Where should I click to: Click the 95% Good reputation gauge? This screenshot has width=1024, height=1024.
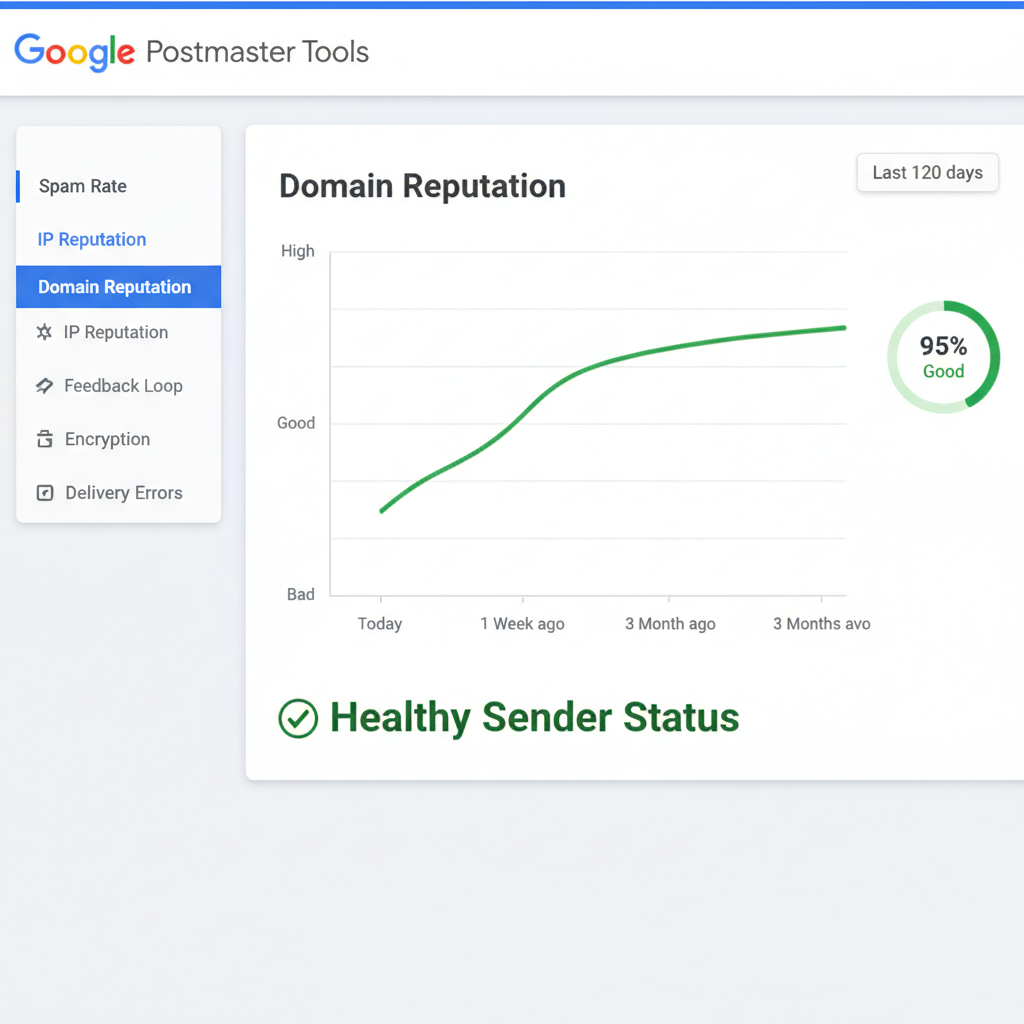(943, 355)
